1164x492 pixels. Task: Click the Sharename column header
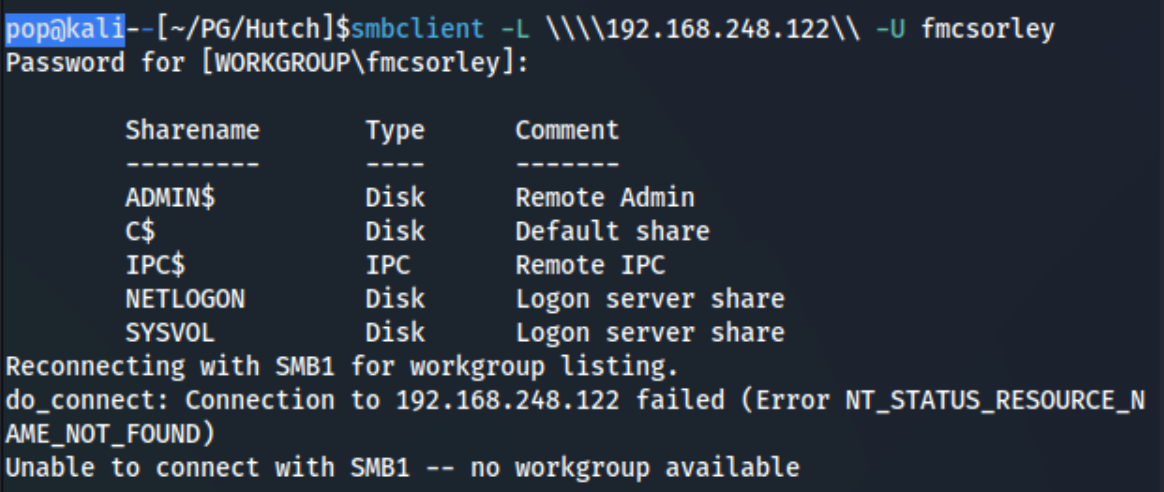(x=192, y=131)
